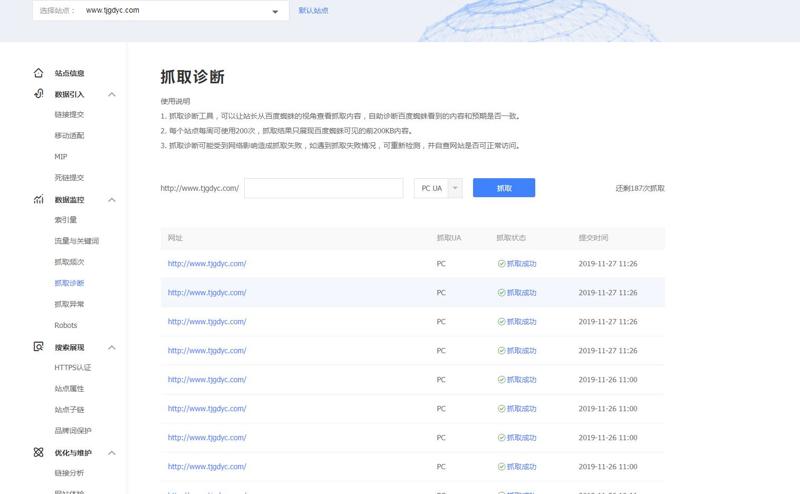
Task: Open 抓取异常 in the sidebar
Action: (69, 304)
